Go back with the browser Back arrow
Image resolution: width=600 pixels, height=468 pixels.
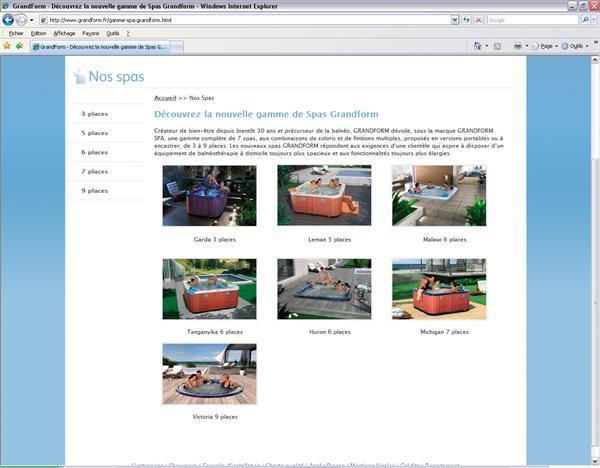(x=8, y=20)
